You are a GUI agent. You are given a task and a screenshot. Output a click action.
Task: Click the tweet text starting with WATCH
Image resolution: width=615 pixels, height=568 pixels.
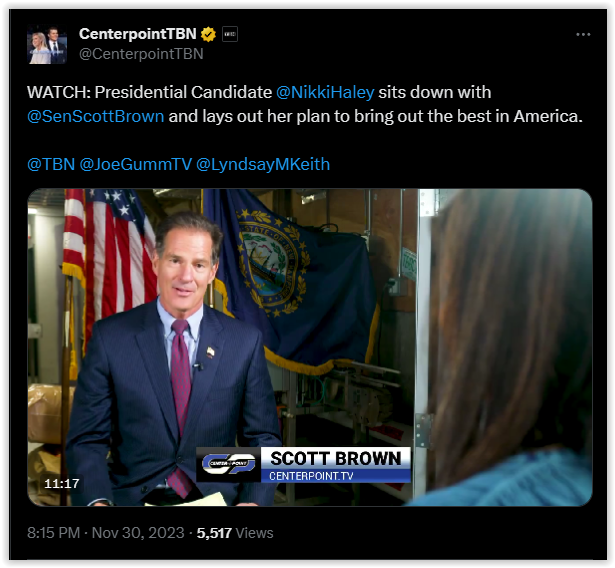click(305, 104)
